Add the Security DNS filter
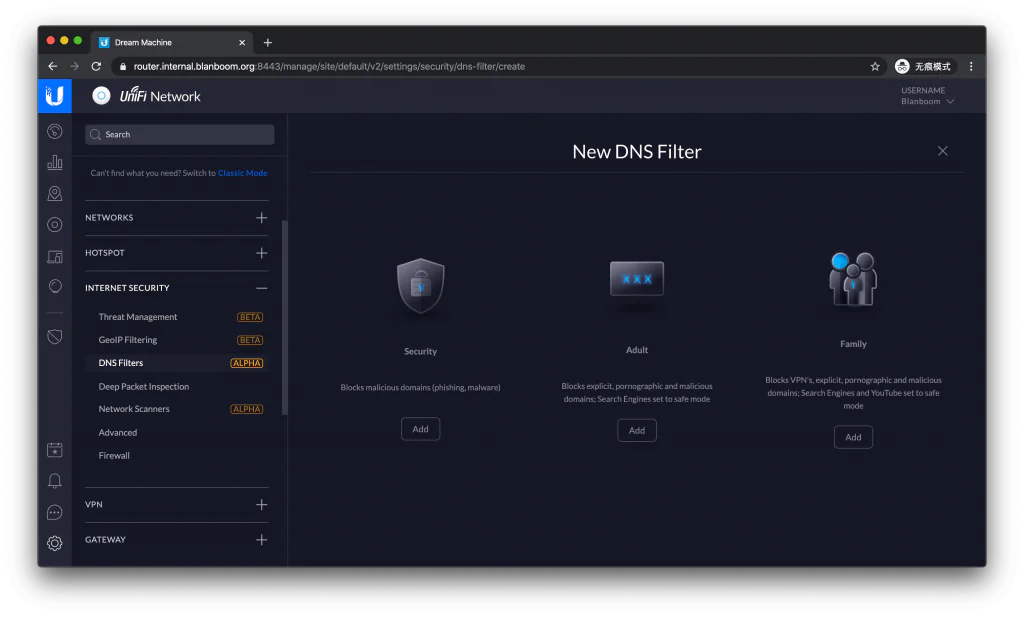 tap(421, 429)
